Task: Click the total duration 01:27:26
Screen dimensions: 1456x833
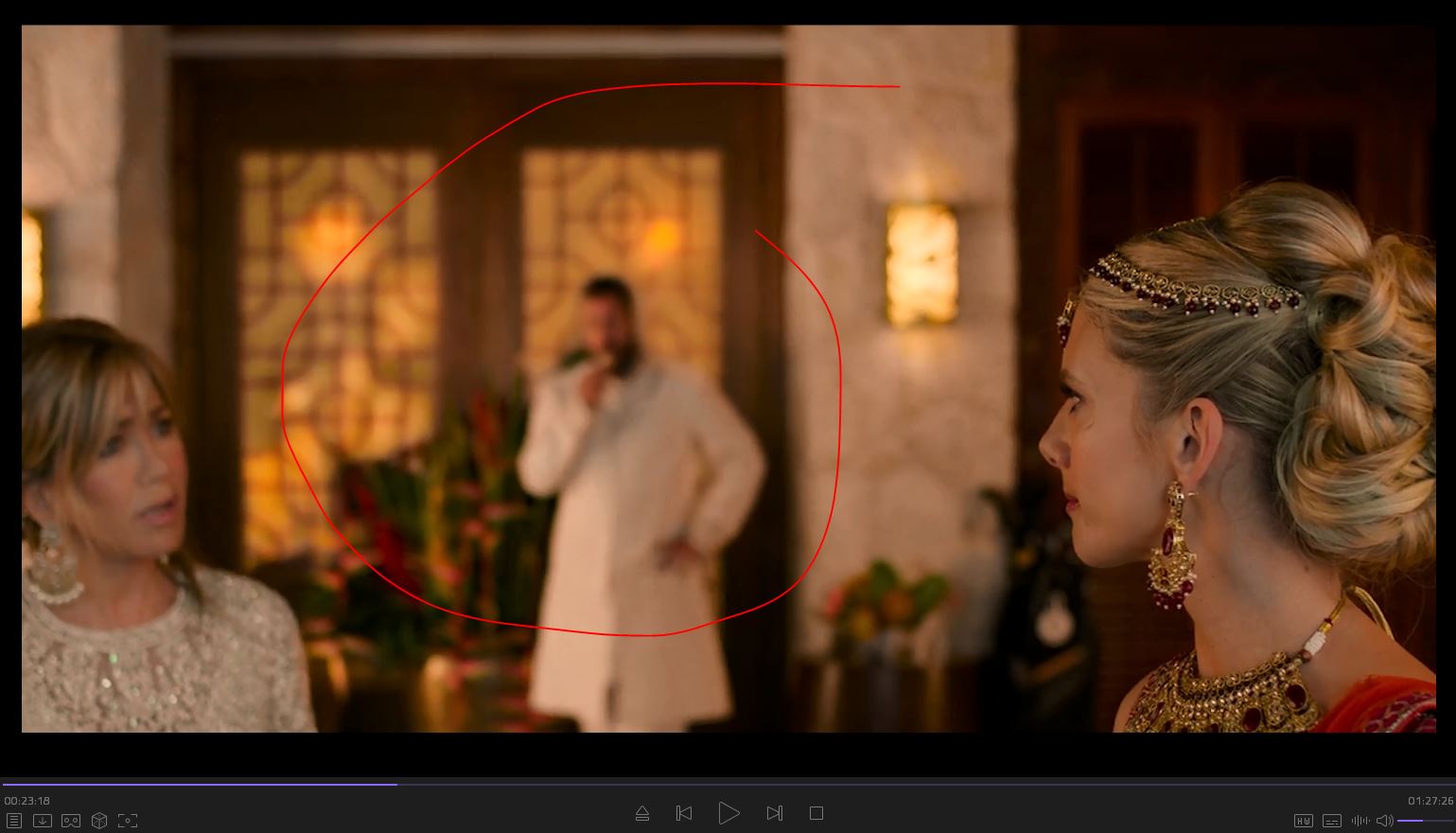Action: point(1430,801)
